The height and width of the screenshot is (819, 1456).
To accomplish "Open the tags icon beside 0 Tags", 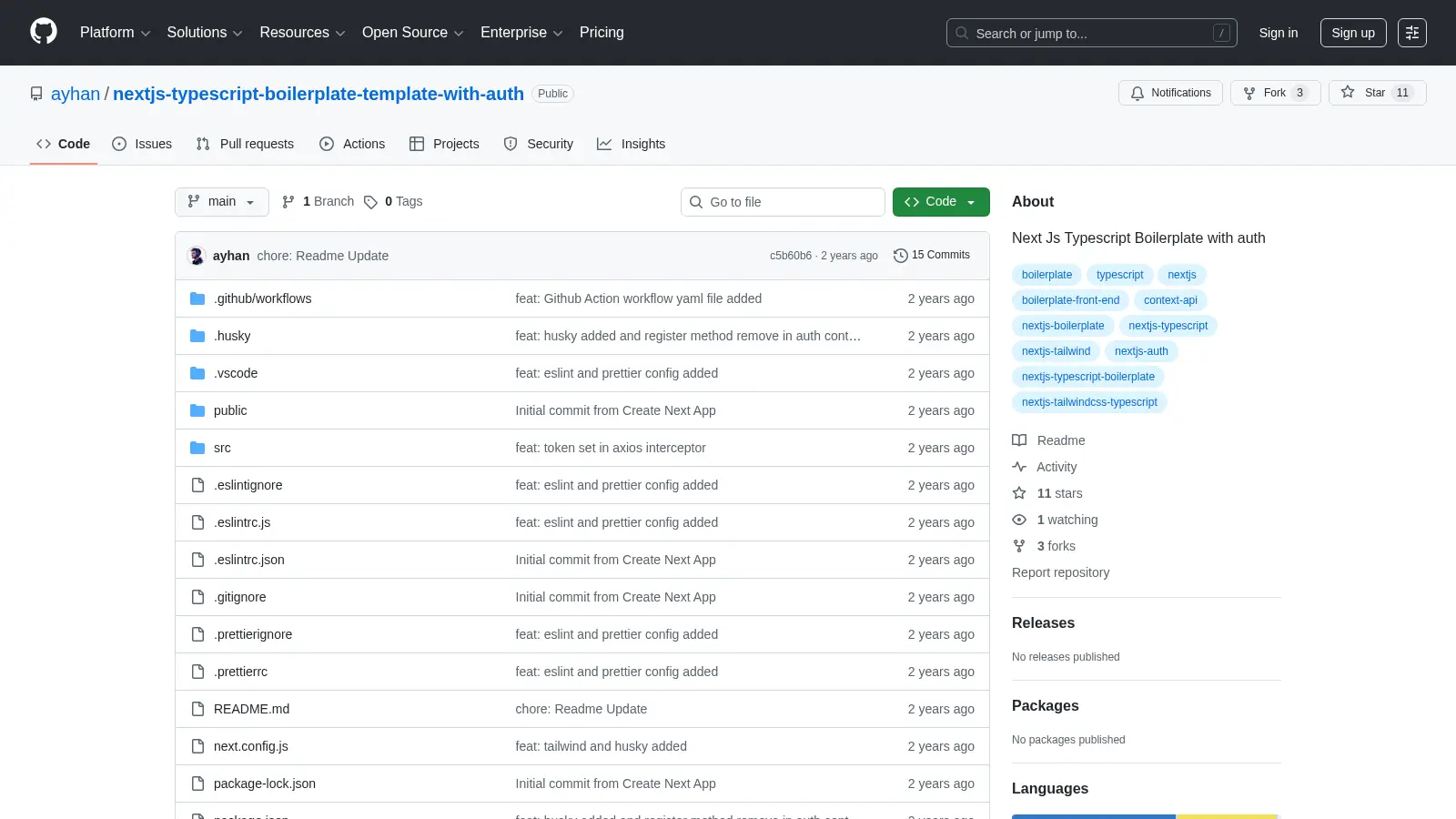I will tap(370, 202).
